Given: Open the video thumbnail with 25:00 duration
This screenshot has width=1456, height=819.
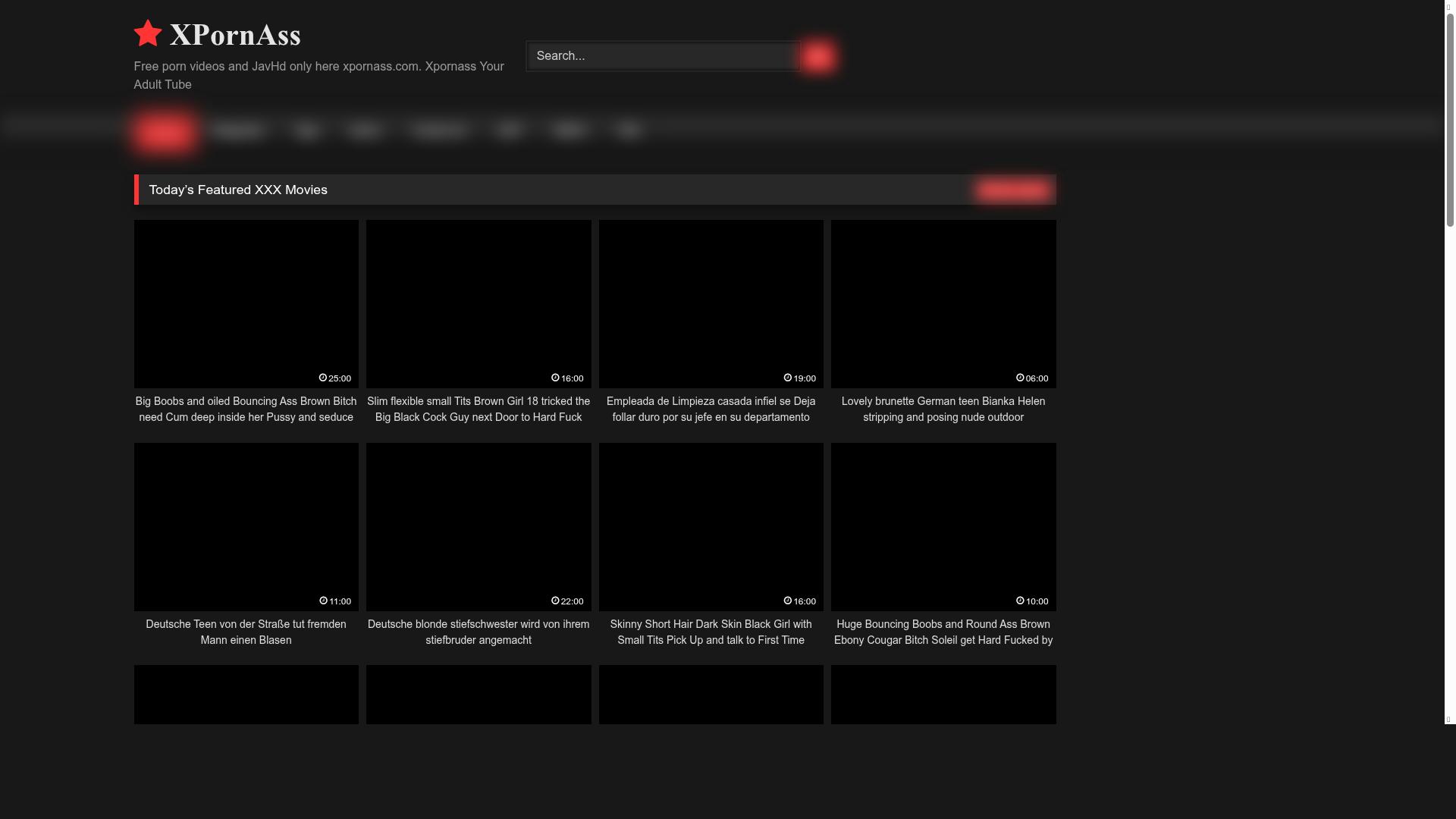Looking at the screenshot, I should (246, 303).
